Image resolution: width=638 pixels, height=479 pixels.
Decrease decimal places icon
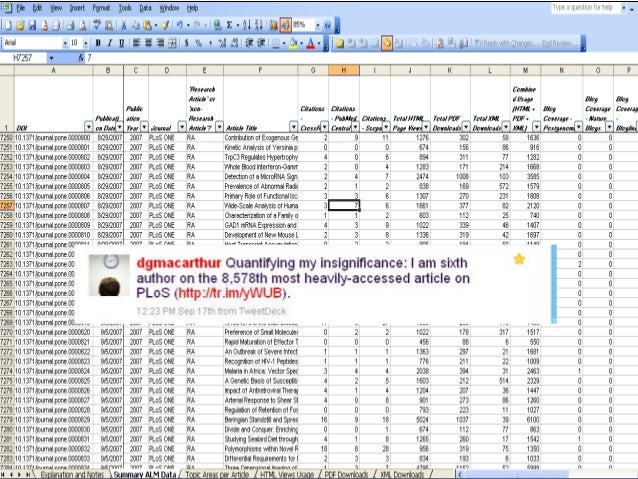click(x=234, y=43)
